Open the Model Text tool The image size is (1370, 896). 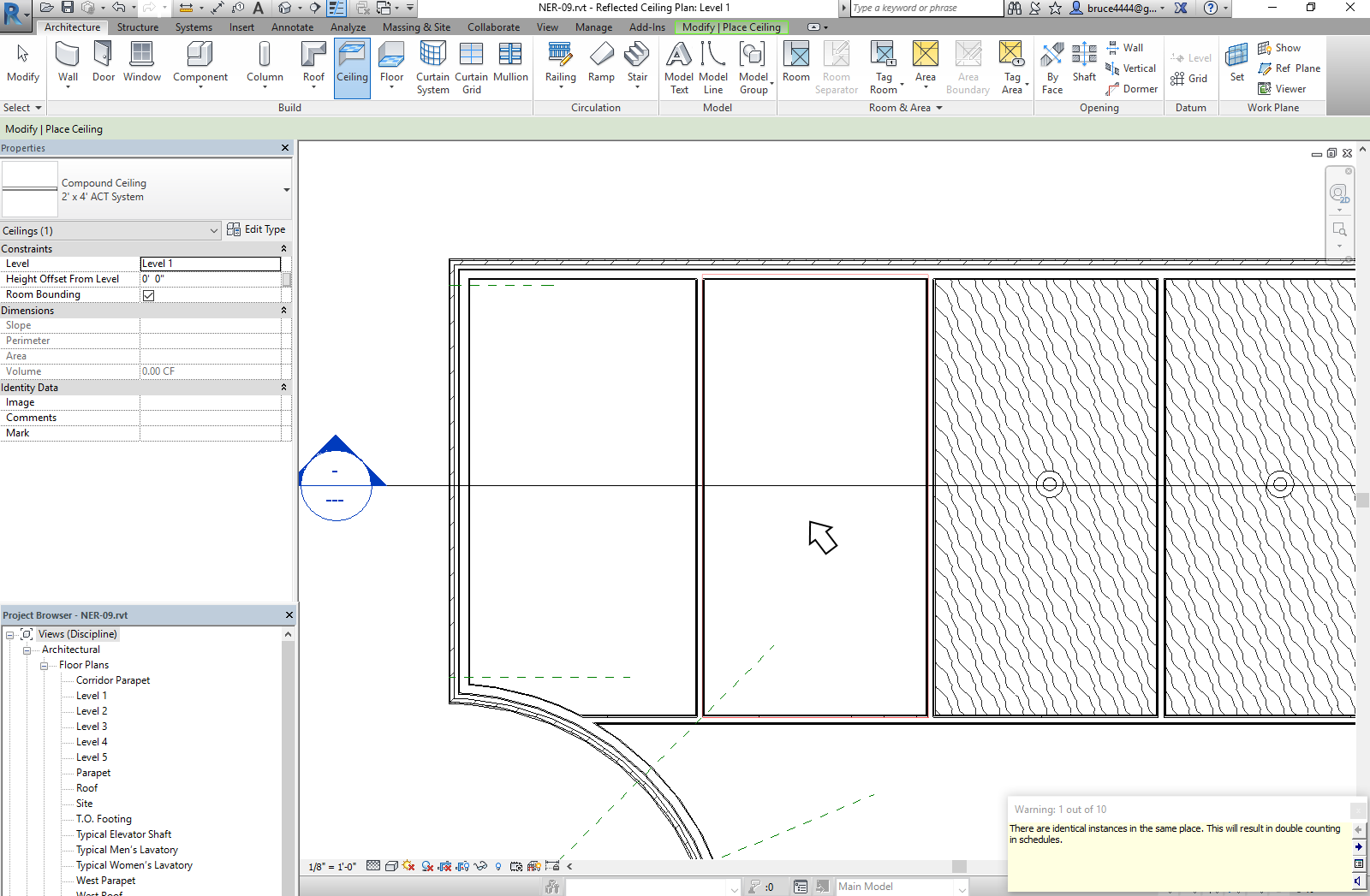coord(679,68)
